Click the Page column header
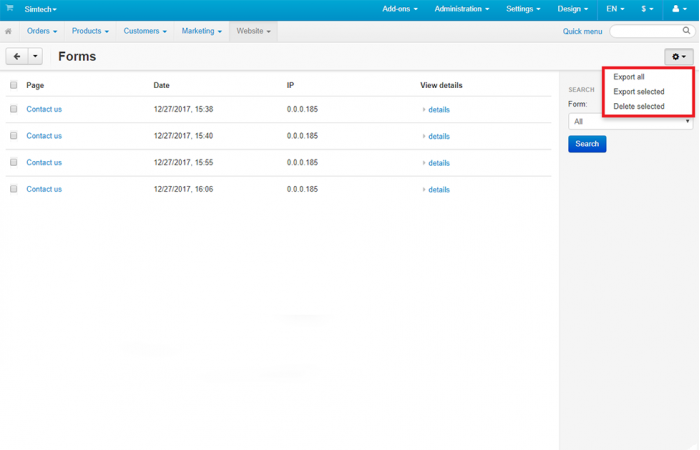This screenshot has height=450, width=700. click(x=35, y=85)
